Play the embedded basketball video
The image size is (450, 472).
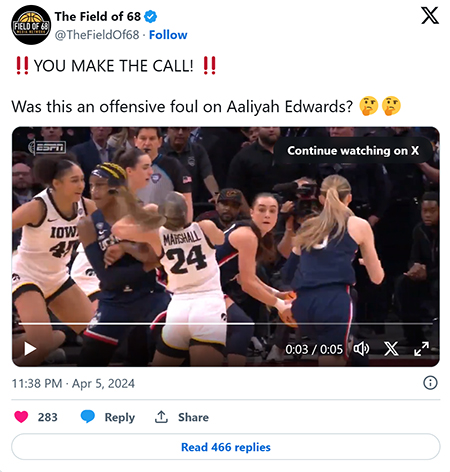coord(30,349)
